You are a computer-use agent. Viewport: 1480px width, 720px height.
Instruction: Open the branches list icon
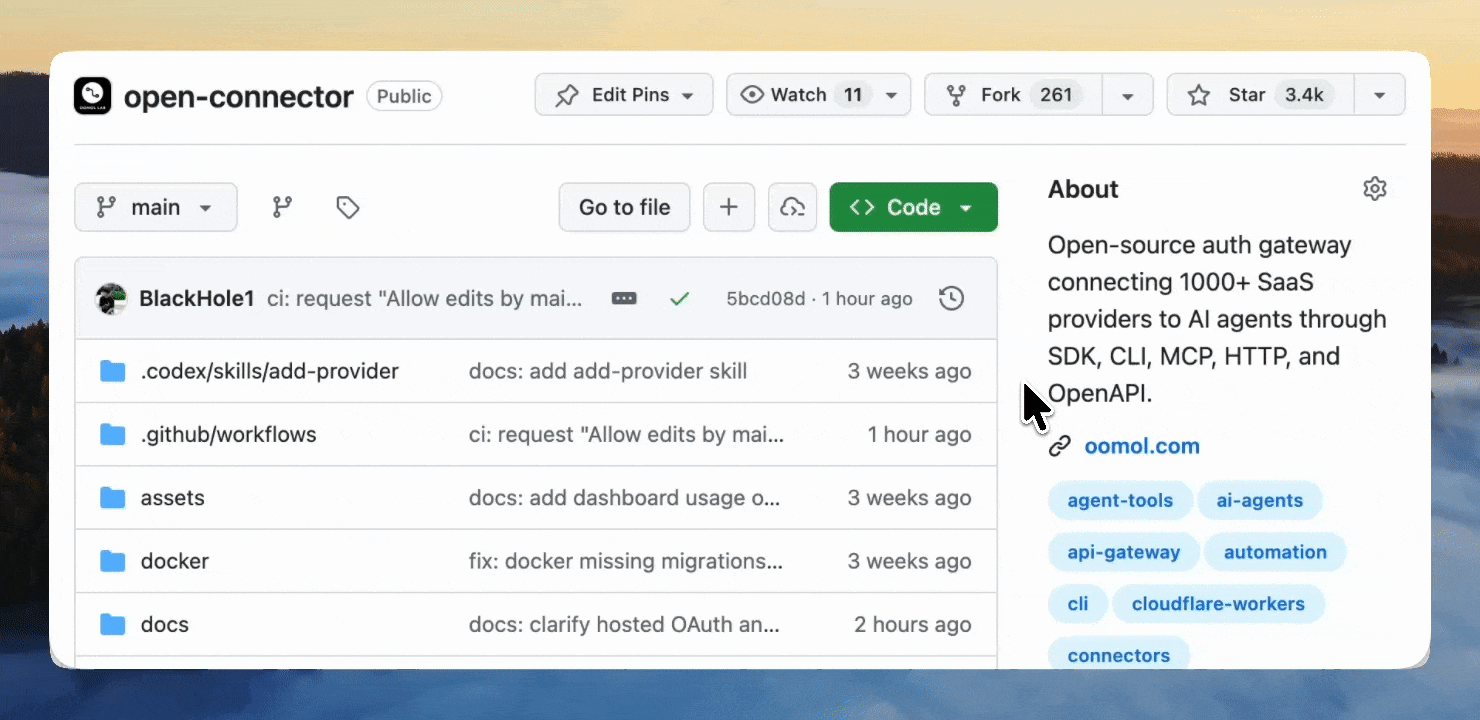click(x=283, y=207)
